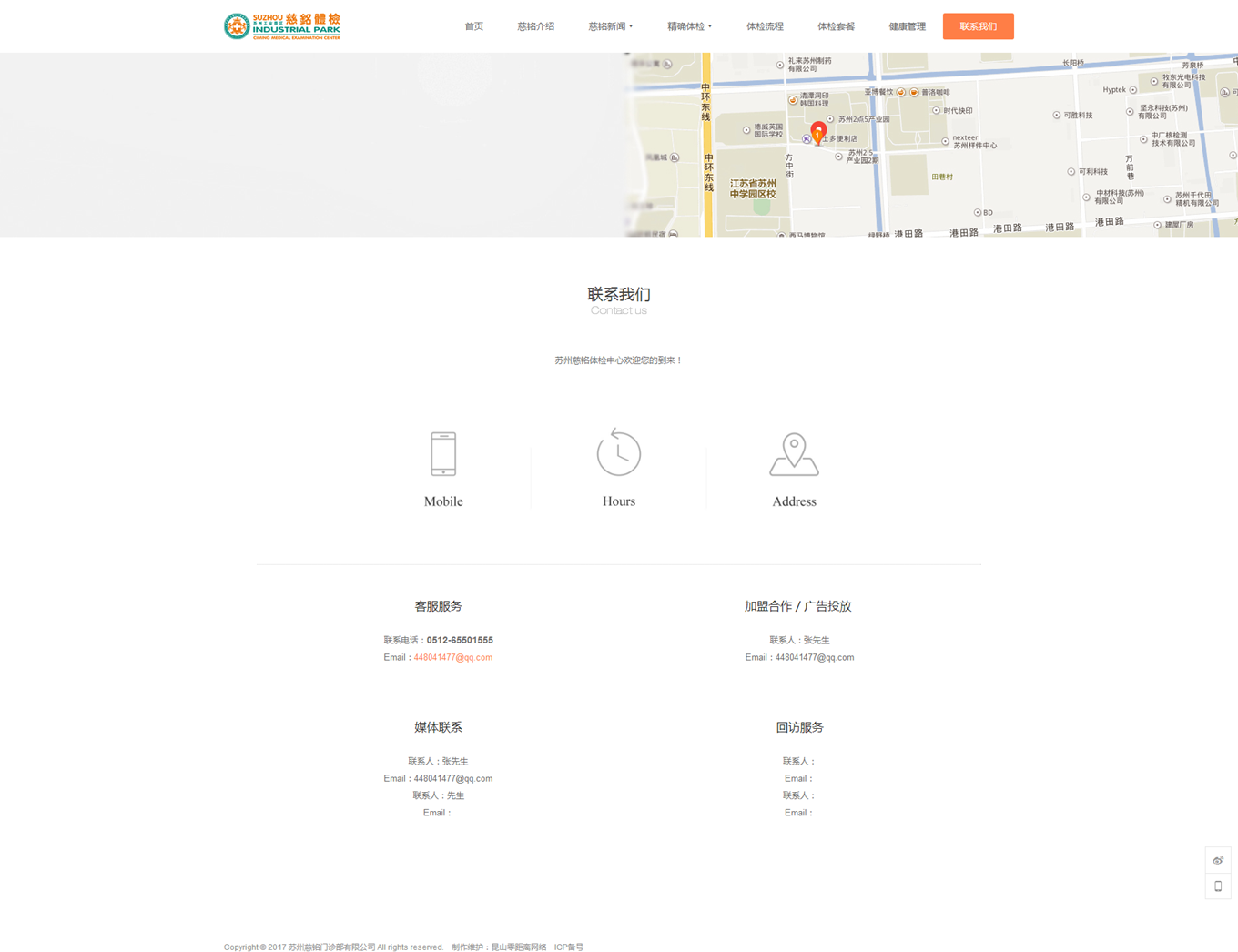Viewport: 1238px width, 952px height.
Task: Click the Address map pin icon
Action: 794,454
